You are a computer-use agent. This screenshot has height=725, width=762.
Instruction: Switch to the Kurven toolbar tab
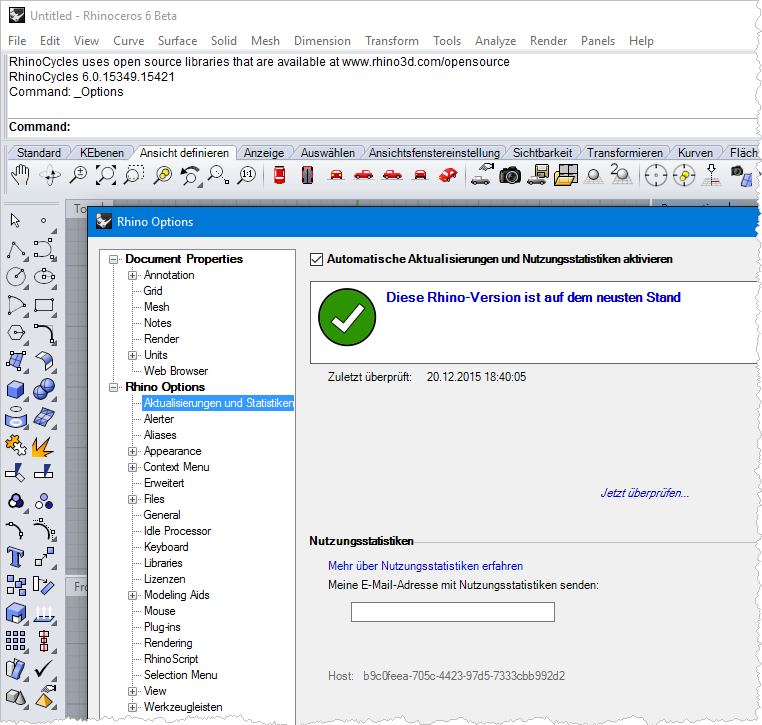coord(695,153)
